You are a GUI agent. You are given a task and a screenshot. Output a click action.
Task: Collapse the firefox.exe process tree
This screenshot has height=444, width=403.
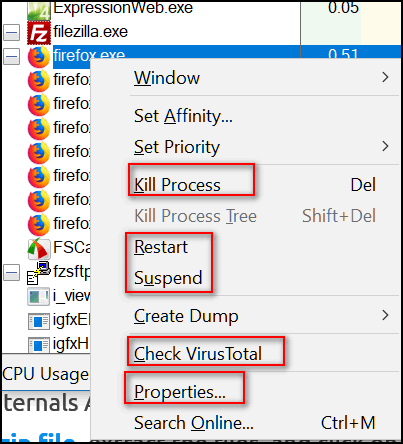click(x=12, y=57)
